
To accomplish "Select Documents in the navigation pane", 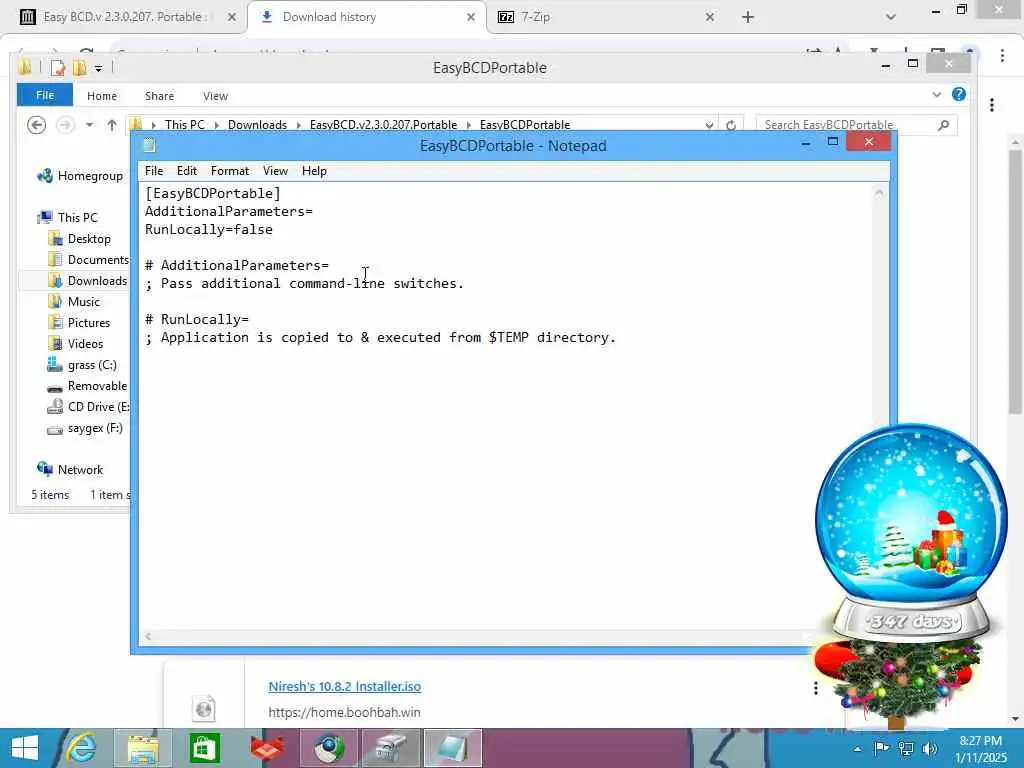I will point(98,260).
